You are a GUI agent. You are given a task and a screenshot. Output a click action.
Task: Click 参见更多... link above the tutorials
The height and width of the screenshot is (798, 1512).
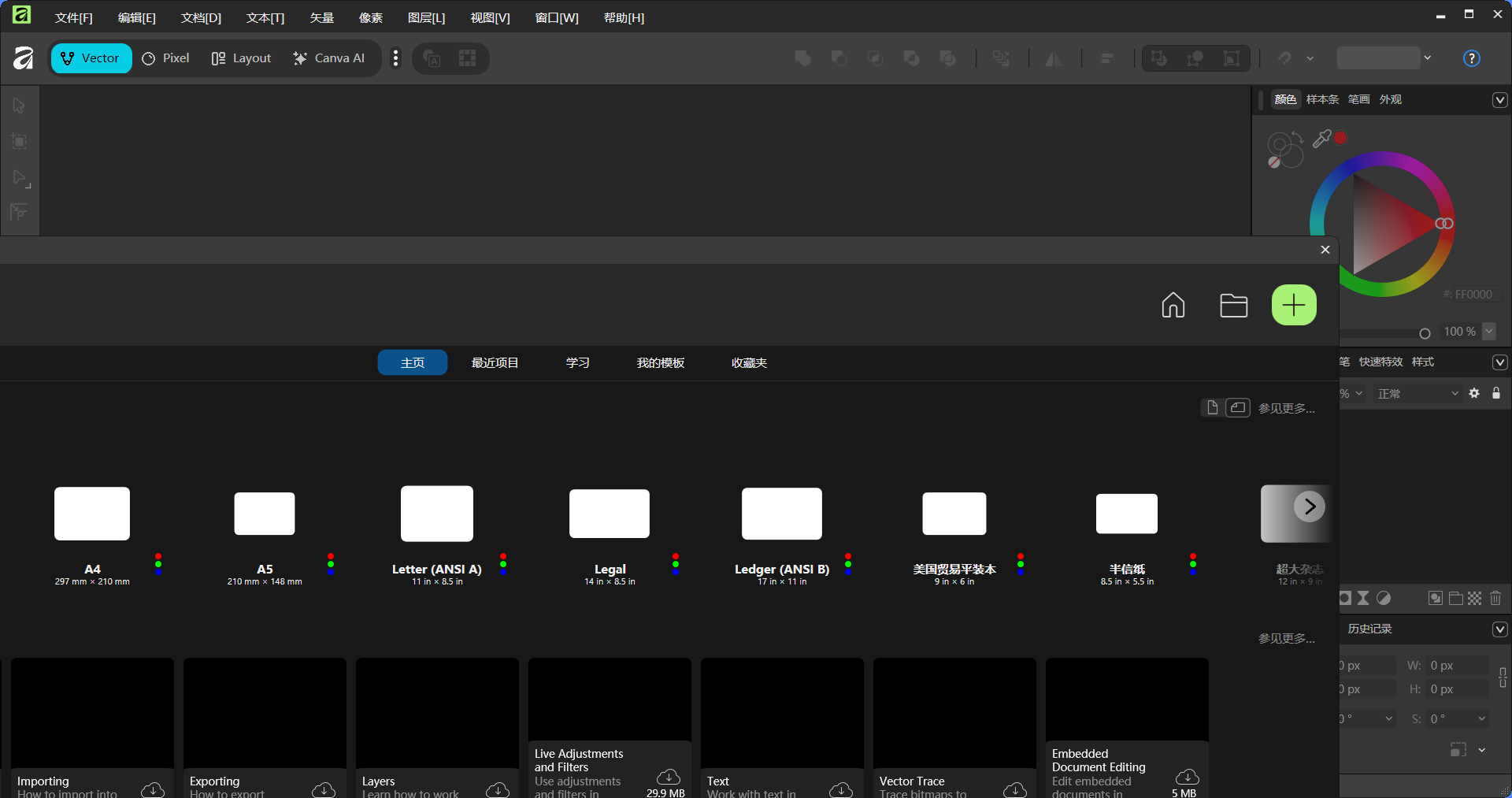1287,638
